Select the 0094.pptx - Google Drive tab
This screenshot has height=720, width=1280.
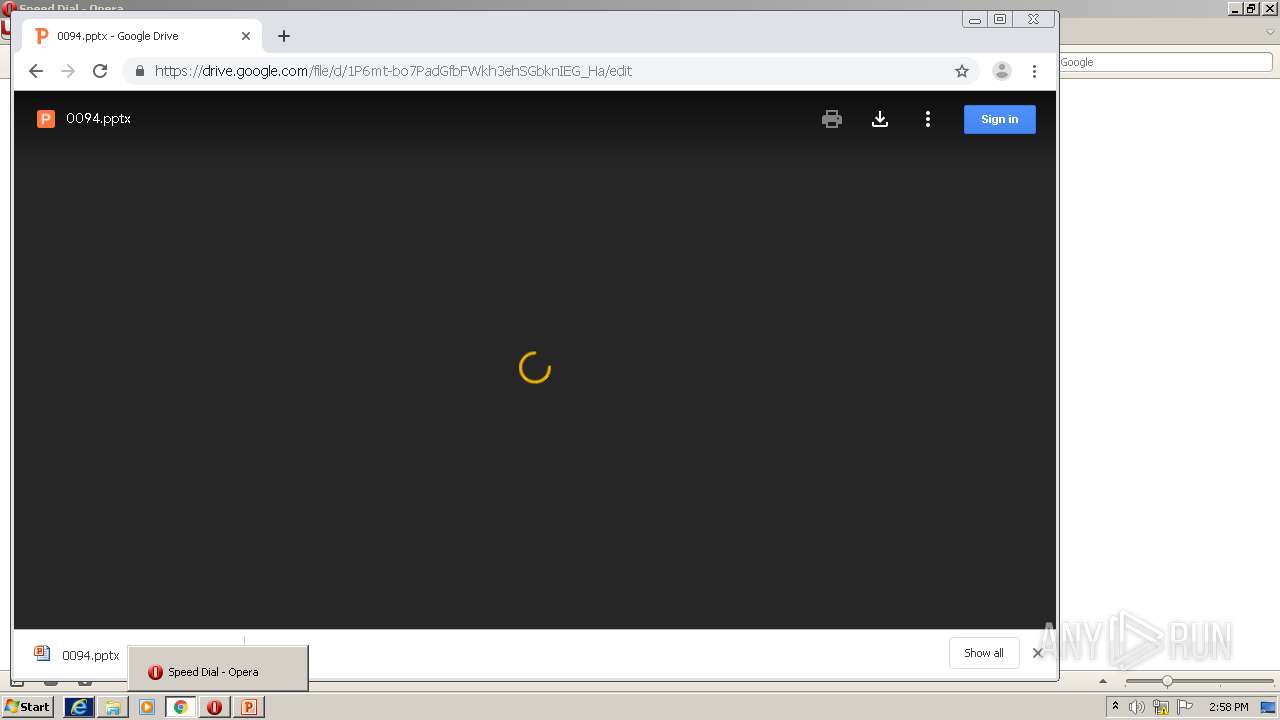140,36
